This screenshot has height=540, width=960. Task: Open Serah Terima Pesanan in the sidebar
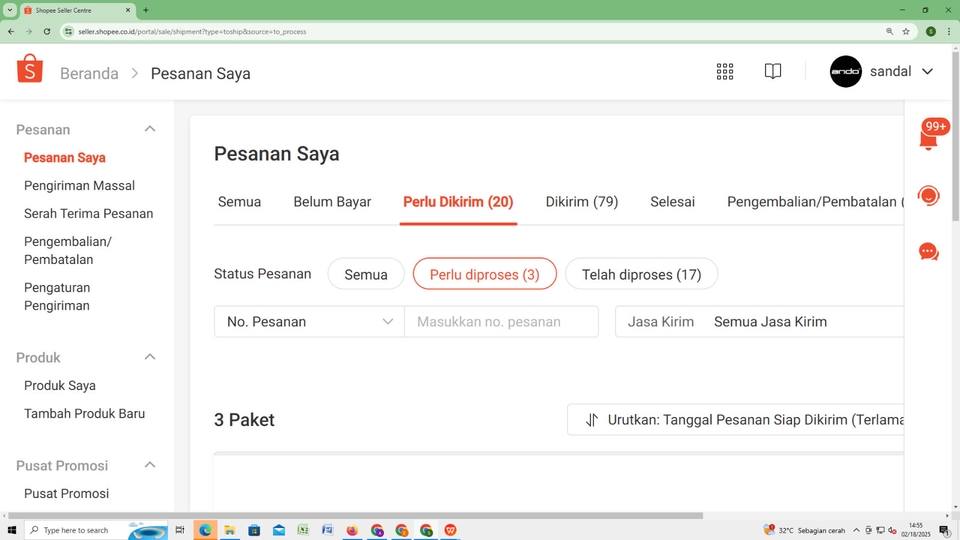point(89,214)
